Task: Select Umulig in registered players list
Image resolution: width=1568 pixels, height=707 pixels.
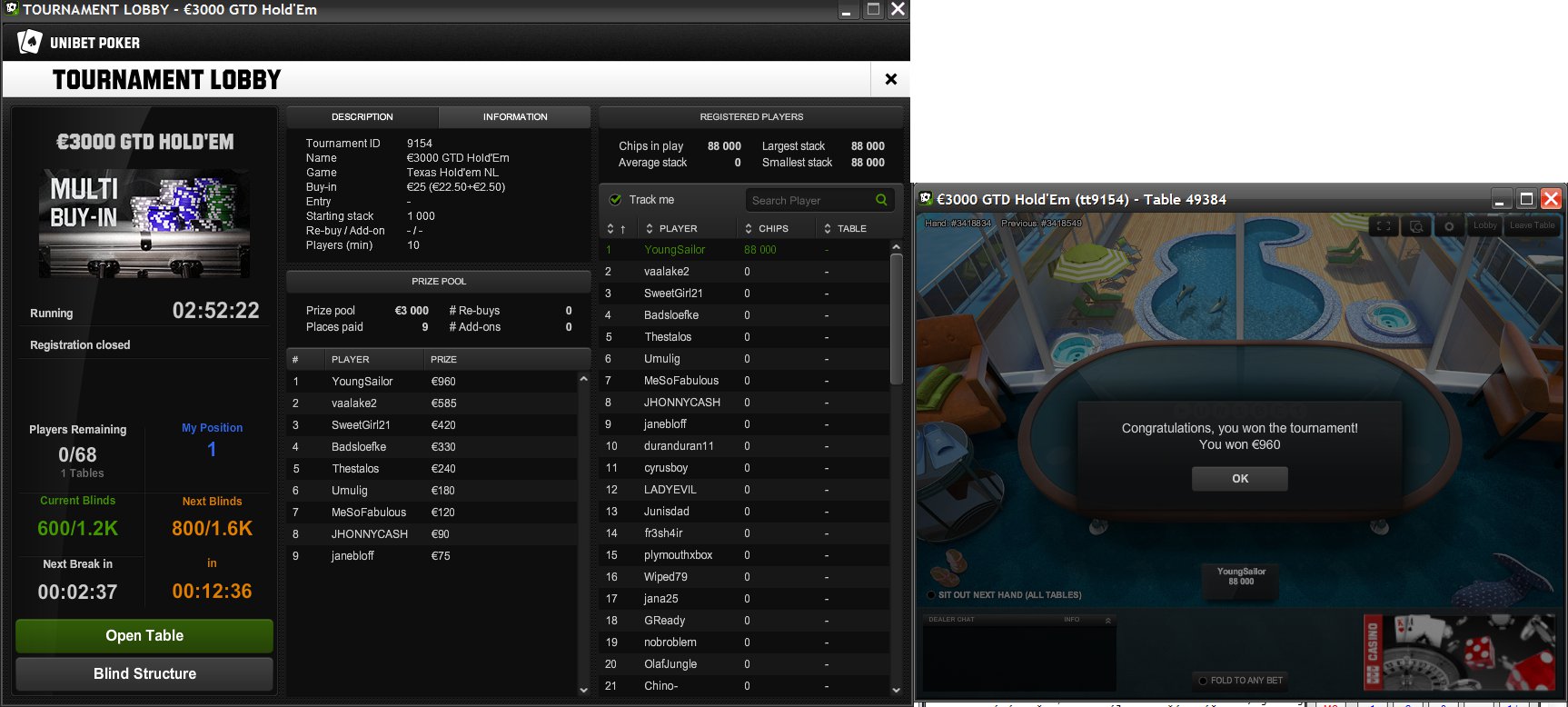Action: point(745,359)
